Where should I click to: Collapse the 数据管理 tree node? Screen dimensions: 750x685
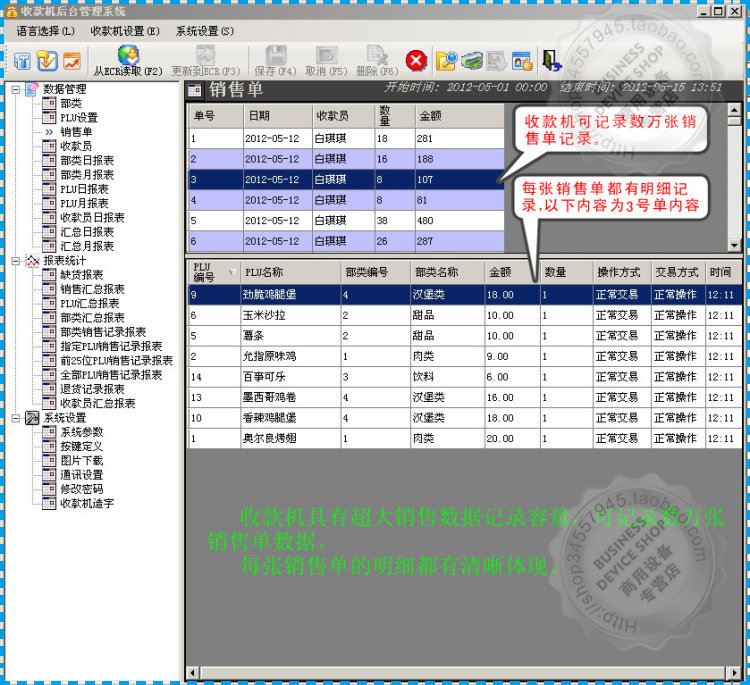coord(15,89)
